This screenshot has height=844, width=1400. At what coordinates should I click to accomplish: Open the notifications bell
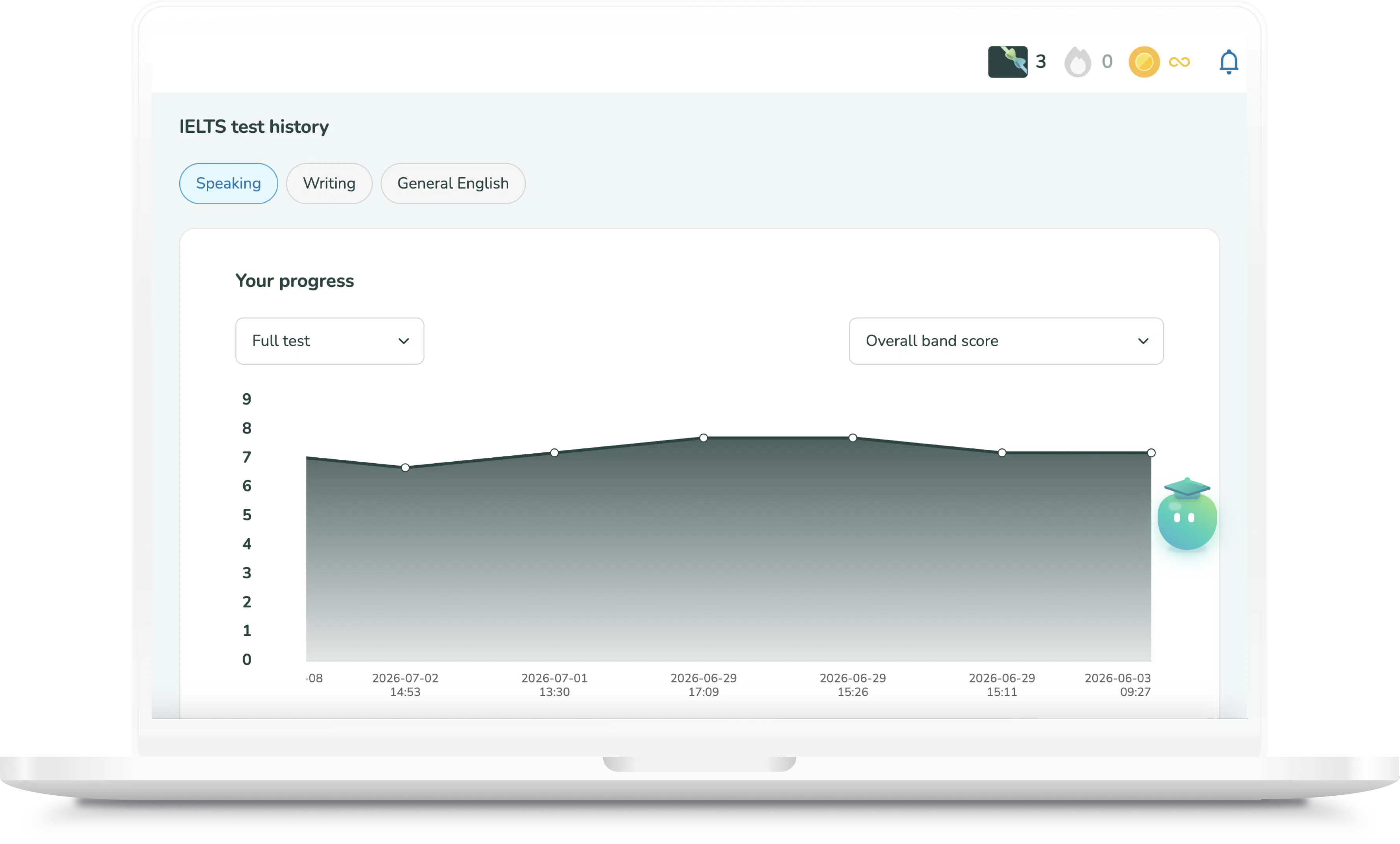pyautogui.click(x=1228, y=62)
